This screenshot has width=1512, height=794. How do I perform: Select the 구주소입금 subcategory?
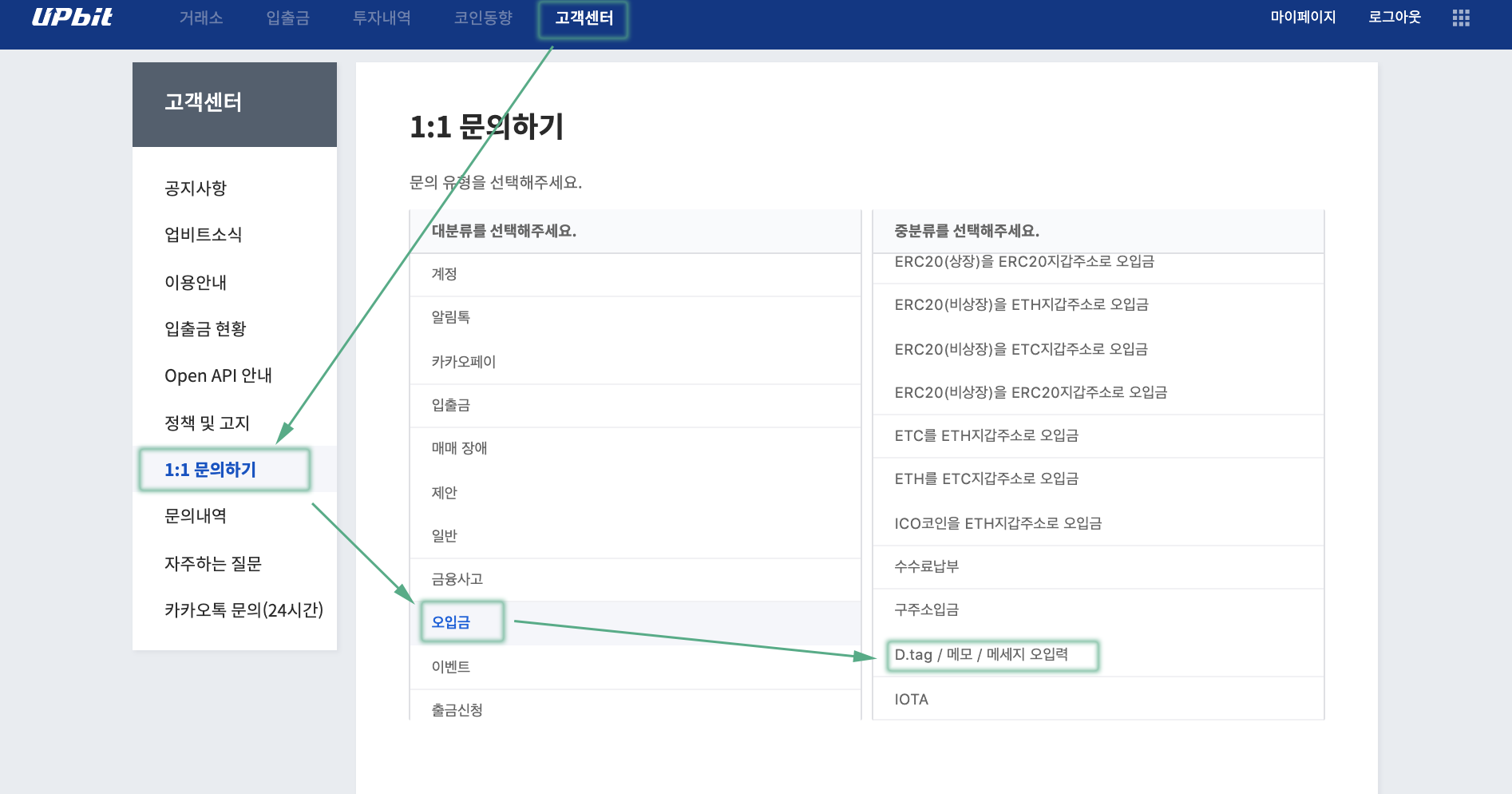[x=1098, y=610]
